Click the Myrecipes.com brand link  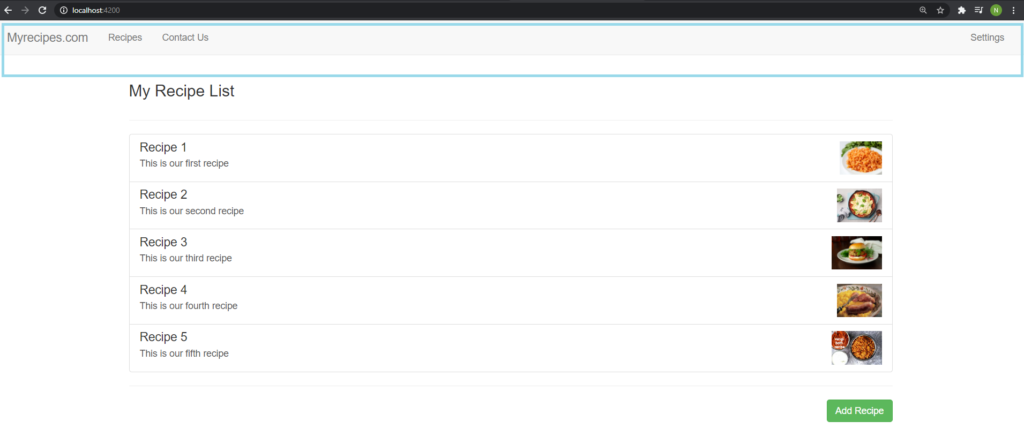48,38
